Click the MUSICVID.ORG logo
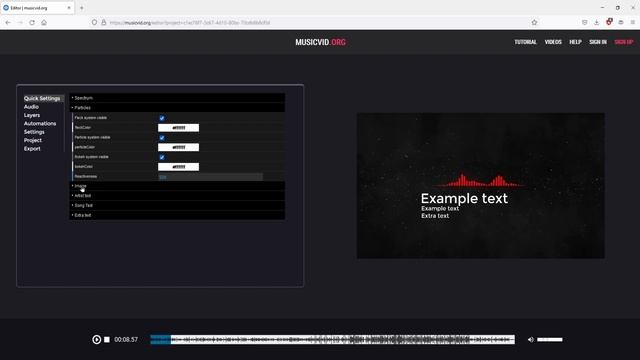The height and width of the screenshot is (360, 640). 320,42
